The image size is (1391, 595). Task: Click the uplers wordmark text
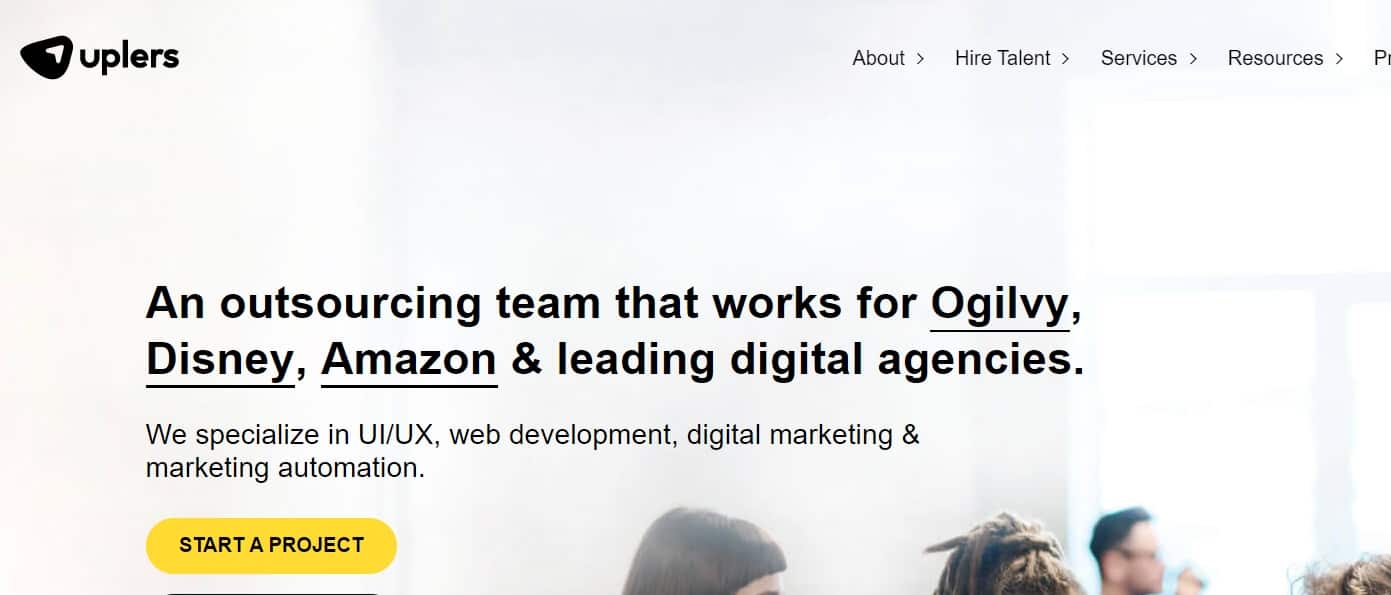pyautogui.click(x=129, y=57)
